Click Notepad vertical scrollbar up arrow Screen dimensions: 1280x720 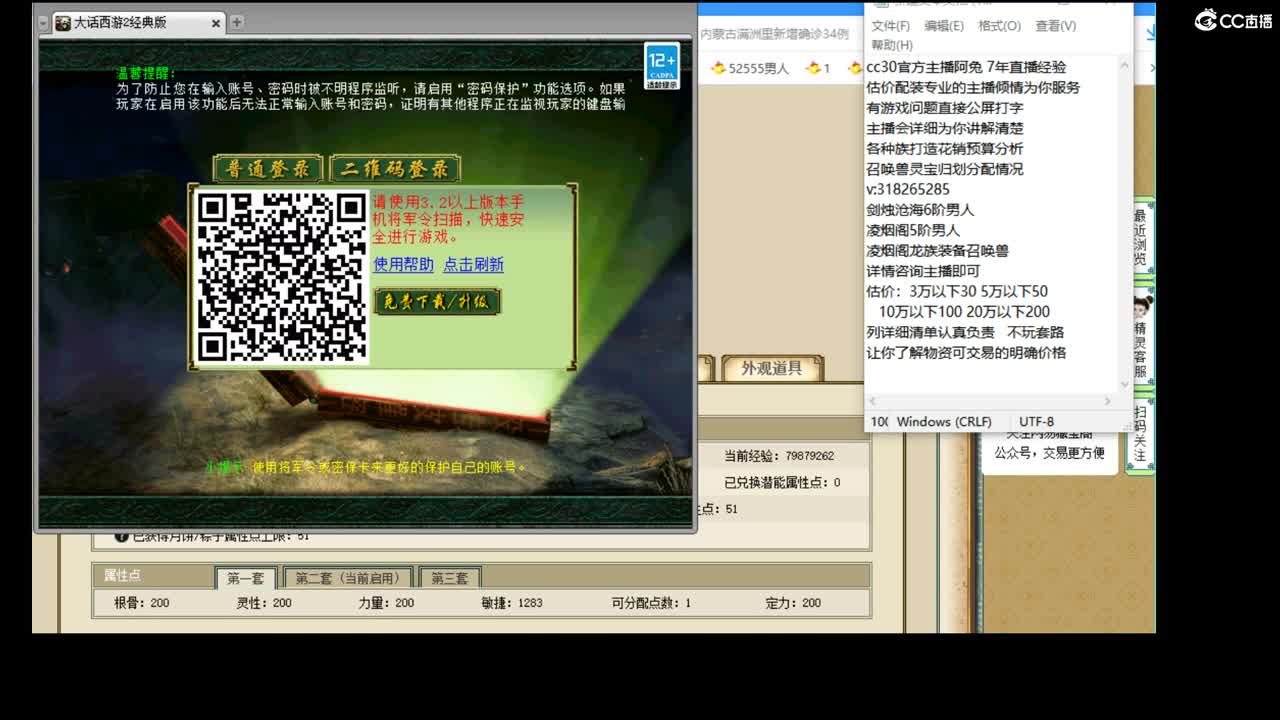[1124, 66]
